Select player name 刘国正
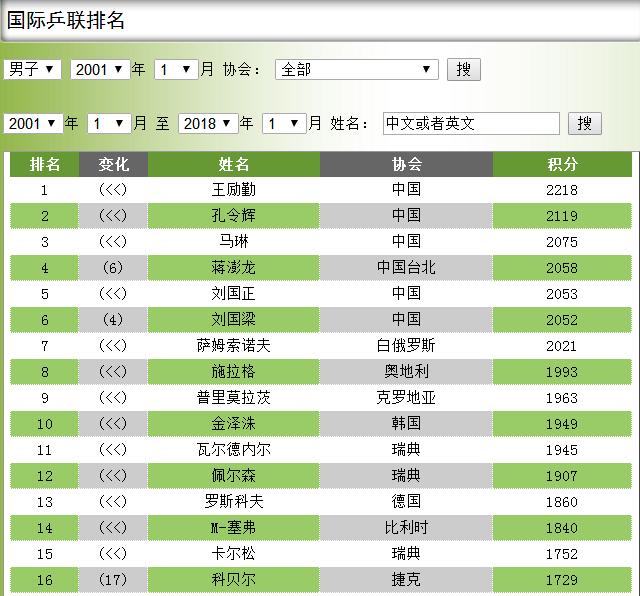The height and width of the screenshot is (596, 640). click(x=234, y=294)
